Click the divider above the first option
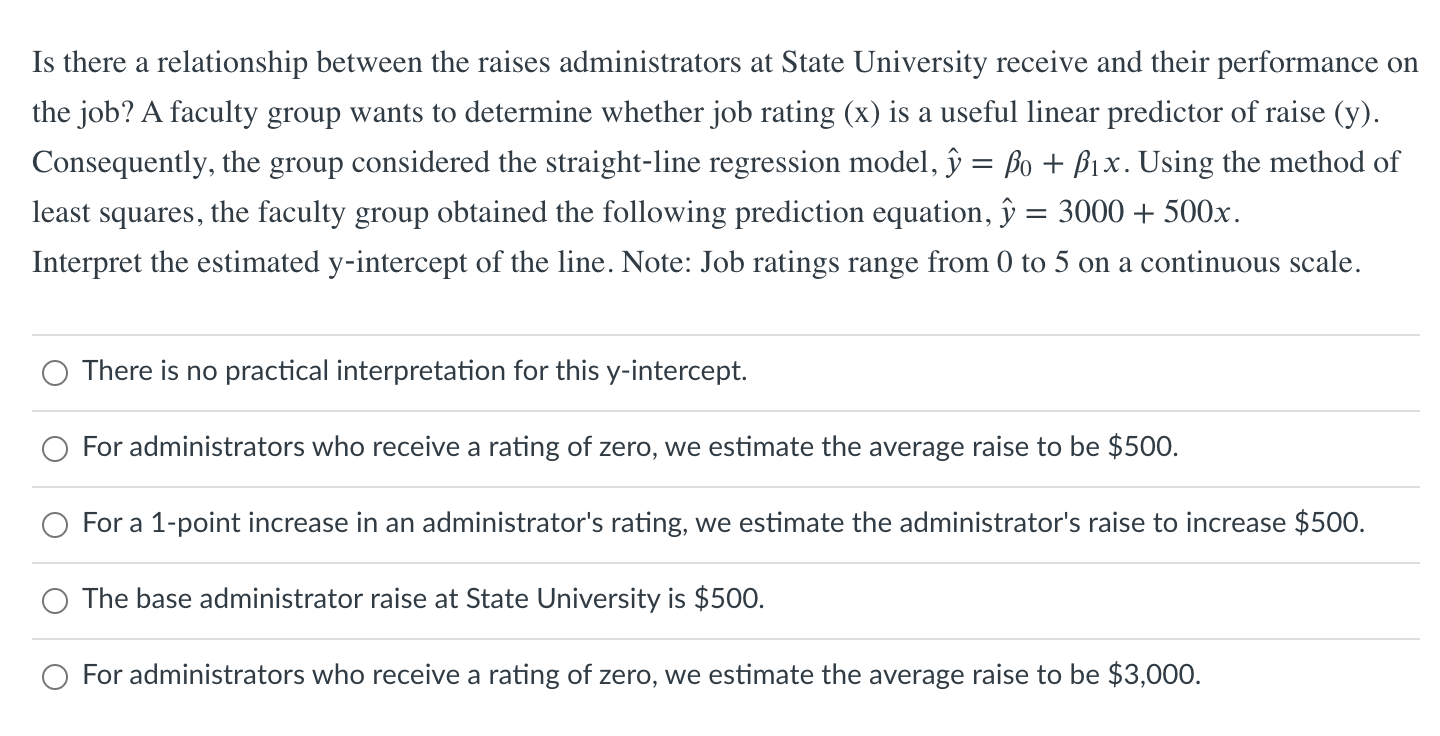The image size is (1440, 736). (720, 334)
